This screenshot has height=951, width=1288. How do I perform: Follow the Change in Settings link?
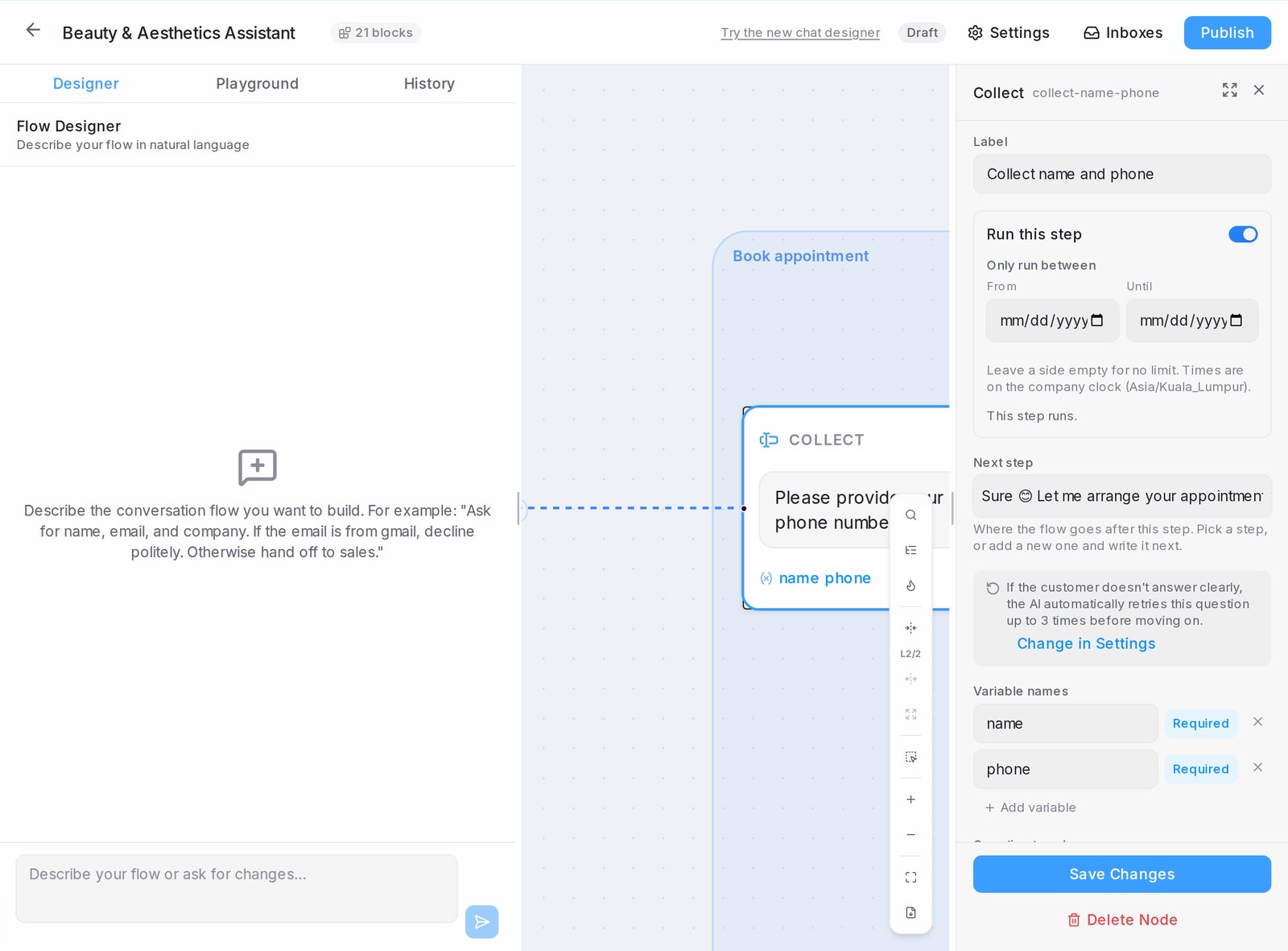[x=1086, y=643]
